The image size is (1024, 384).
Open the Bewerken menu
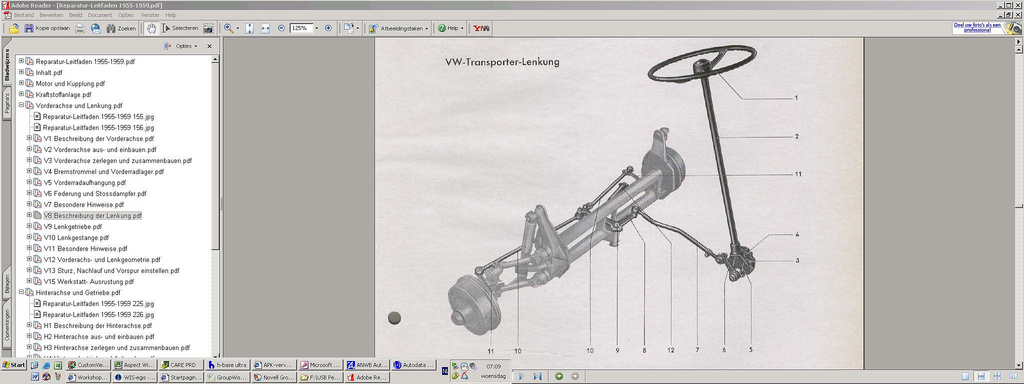(x=52, y=14)
